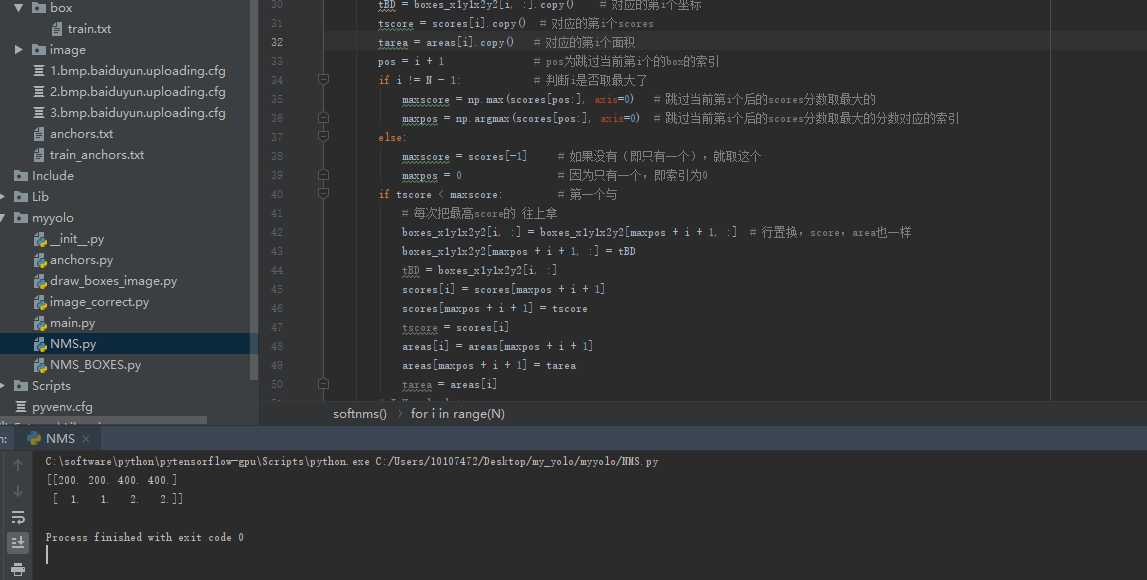The height and width of the screenshot is (580, 1147).
Task: Click the Include folder icon
Action: pos(20,176)
